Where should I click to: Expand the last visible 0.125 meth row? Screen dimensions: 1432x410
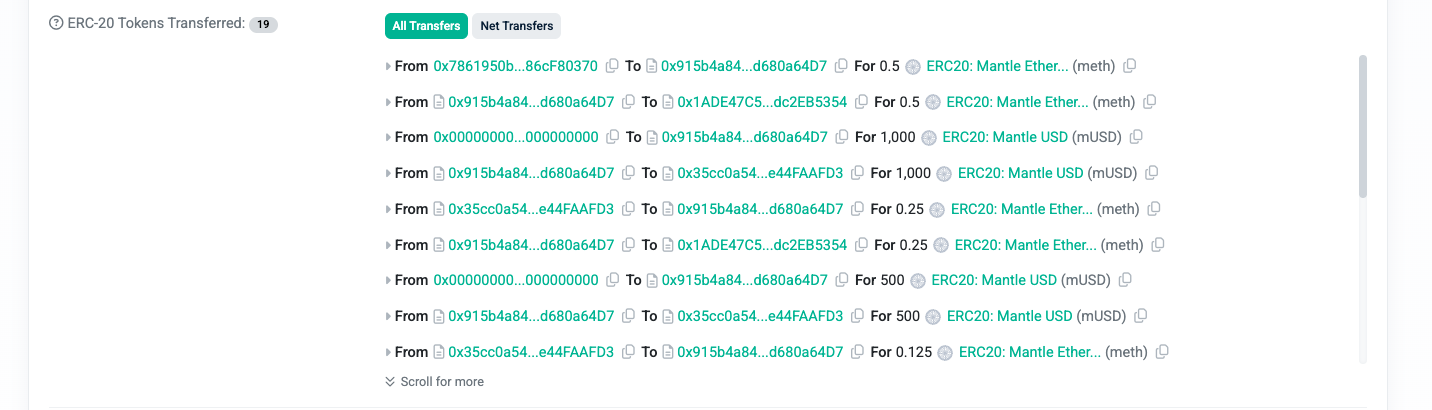pos(388,352)
